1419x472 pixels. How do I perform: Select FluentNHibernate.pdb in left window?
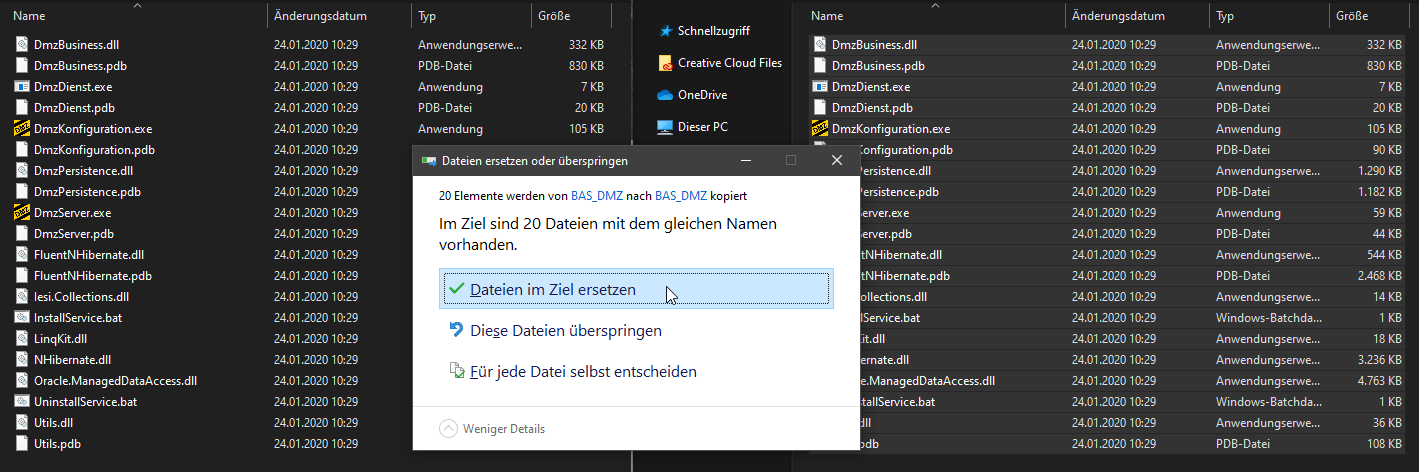click(x=93, y=276)
